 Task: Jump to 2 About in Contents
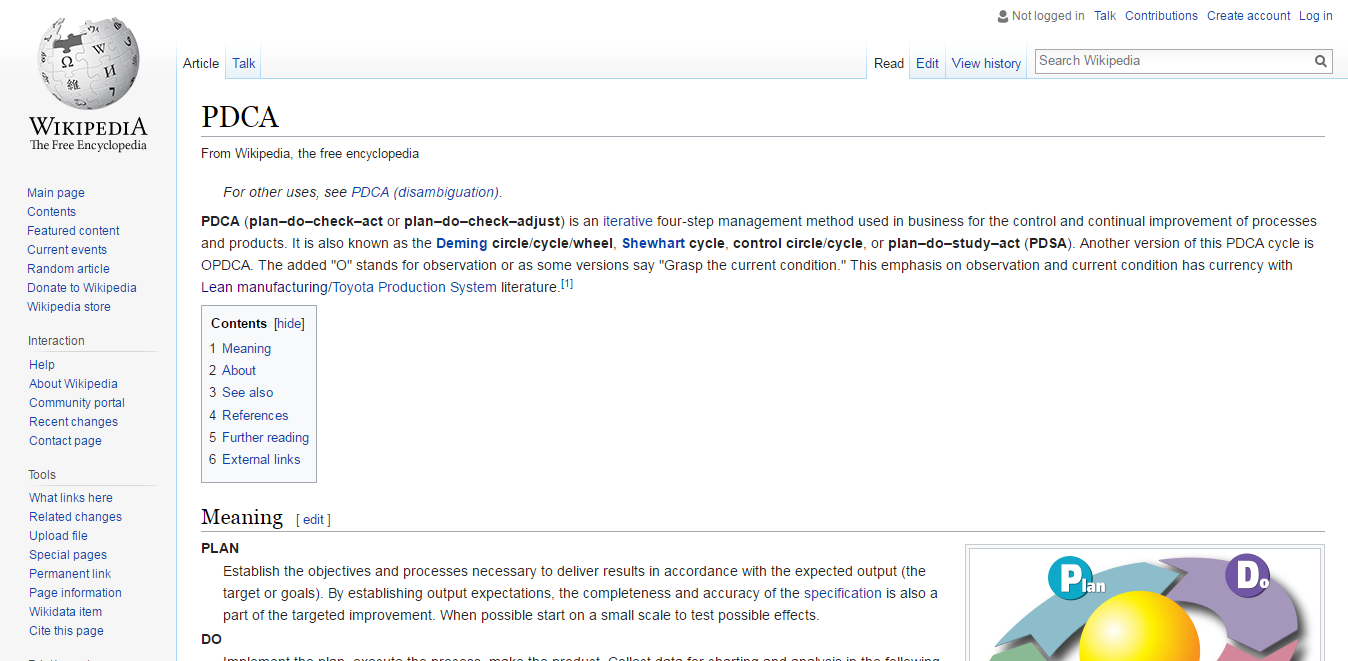(232, 371)
